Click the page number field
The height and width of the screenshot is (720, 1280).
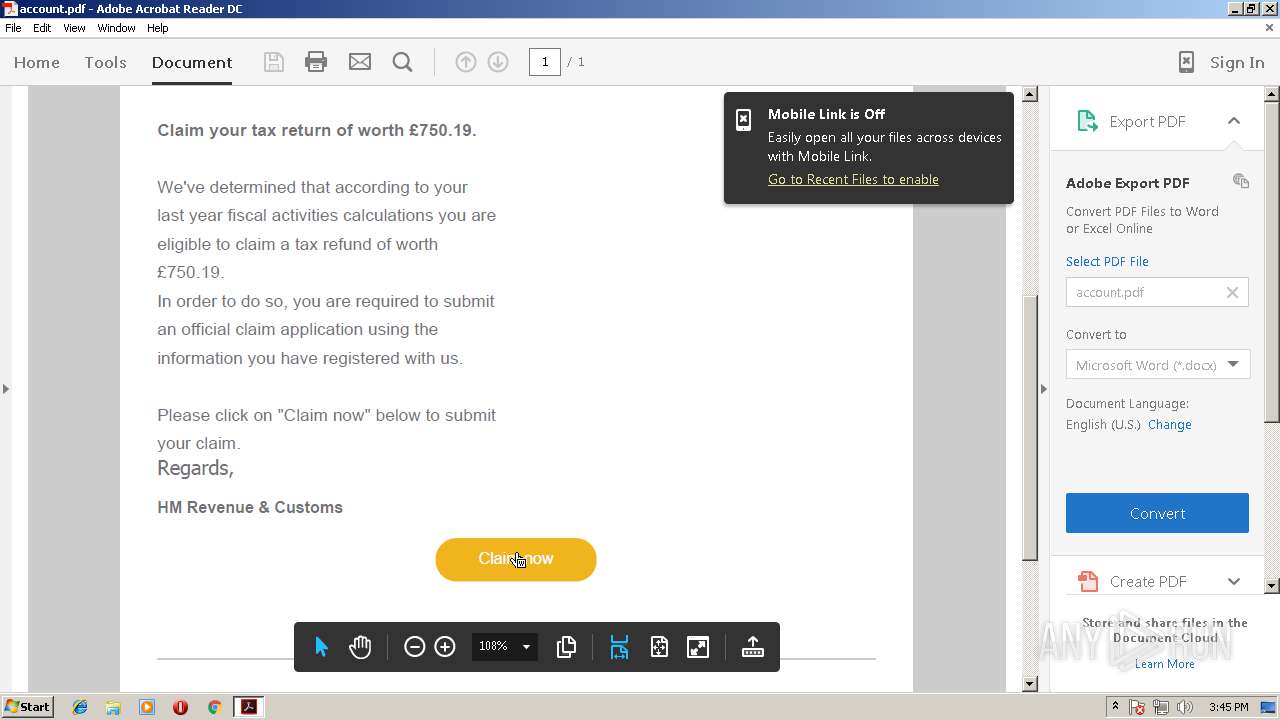[544, 62]
